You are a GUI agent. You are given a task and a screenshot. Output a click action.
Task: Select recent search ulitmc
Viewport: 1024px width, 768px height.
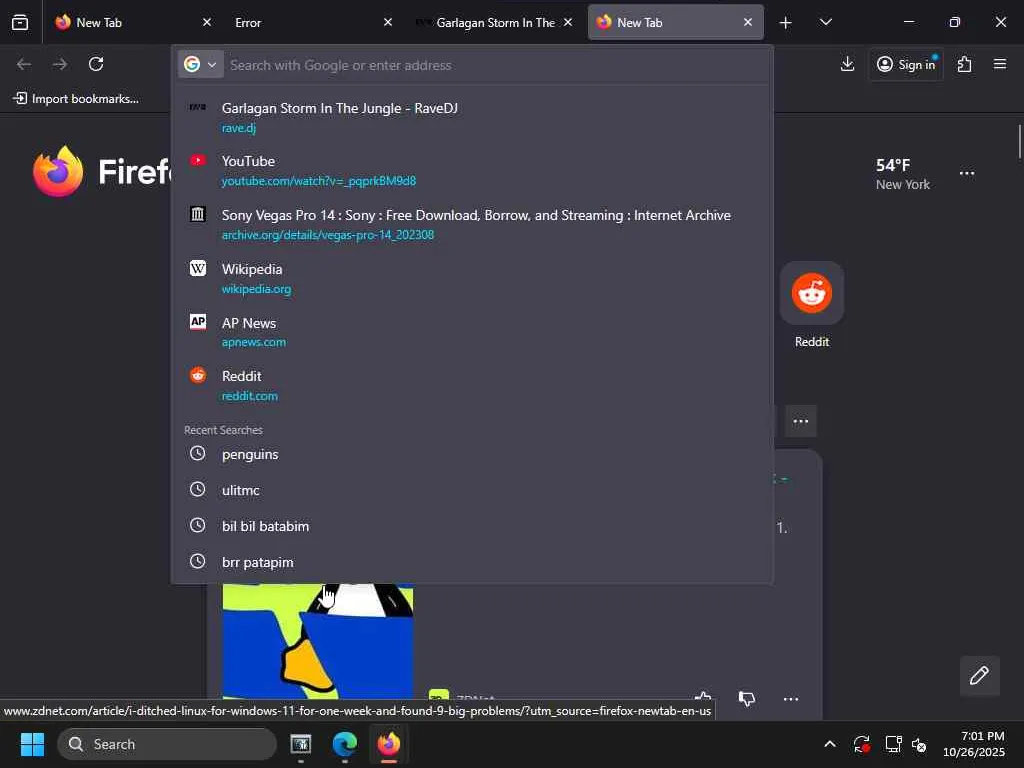coord(472,490)
